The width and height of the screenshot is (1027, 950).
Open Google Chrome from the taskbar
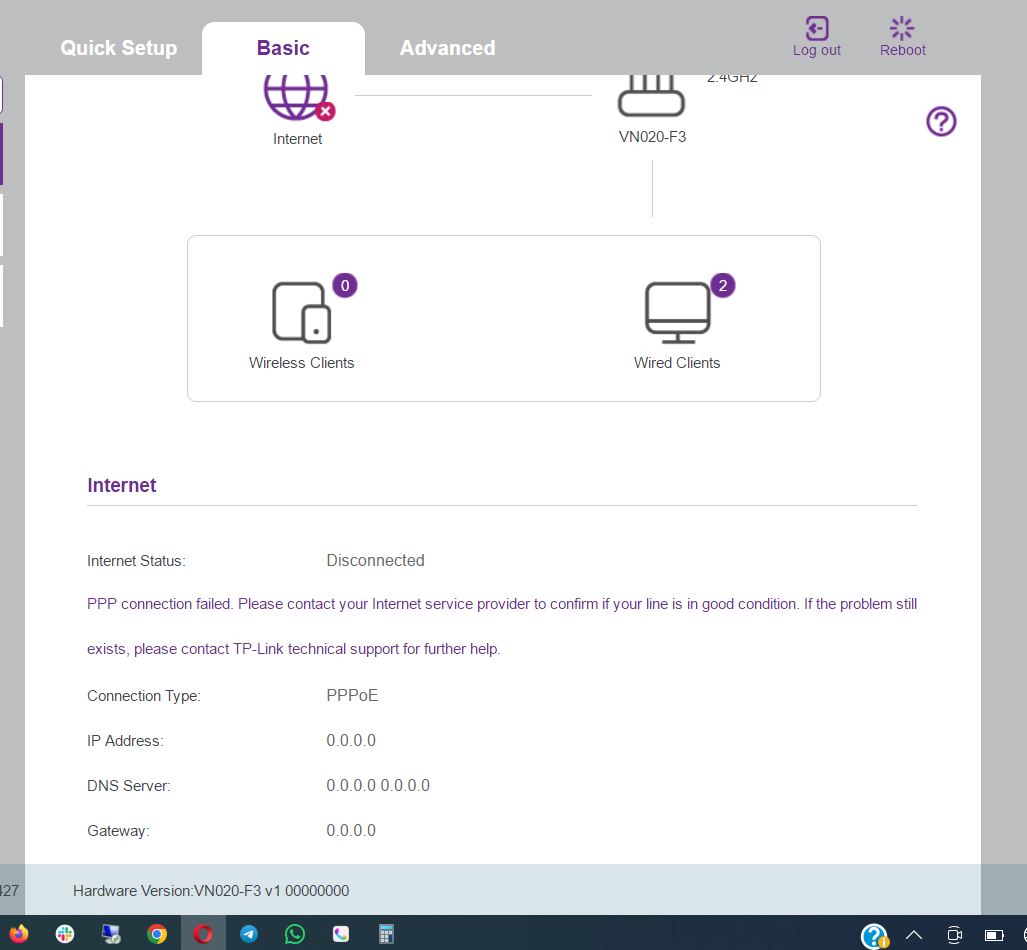157,934
